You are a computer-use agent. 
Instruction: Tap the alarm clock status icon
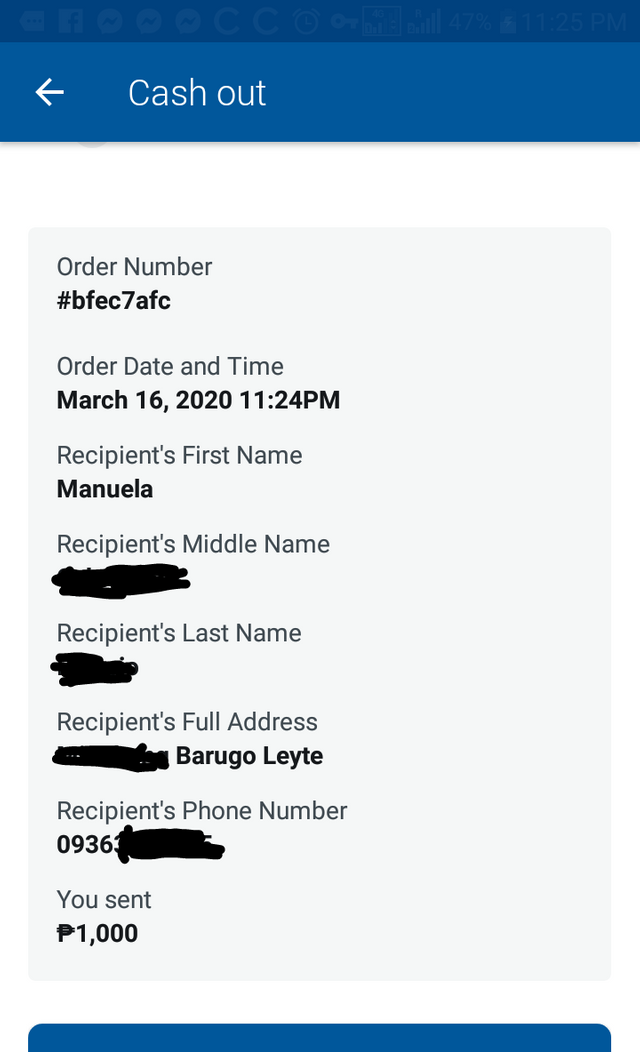(308, 21)
